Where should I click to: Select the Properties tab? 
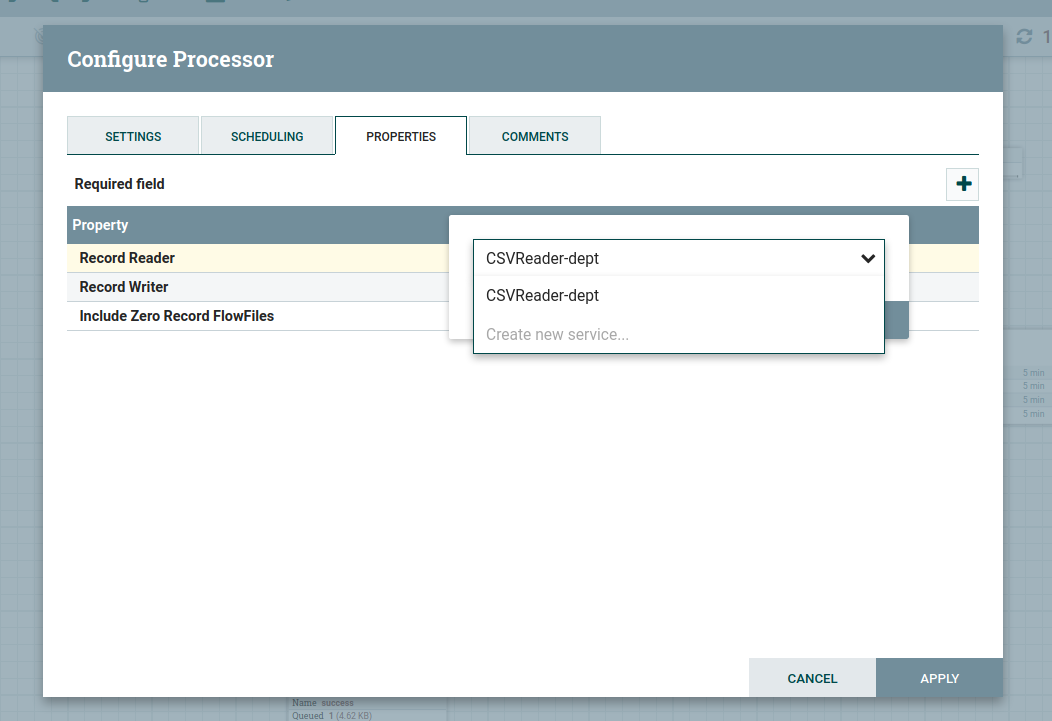click(401, 136)
